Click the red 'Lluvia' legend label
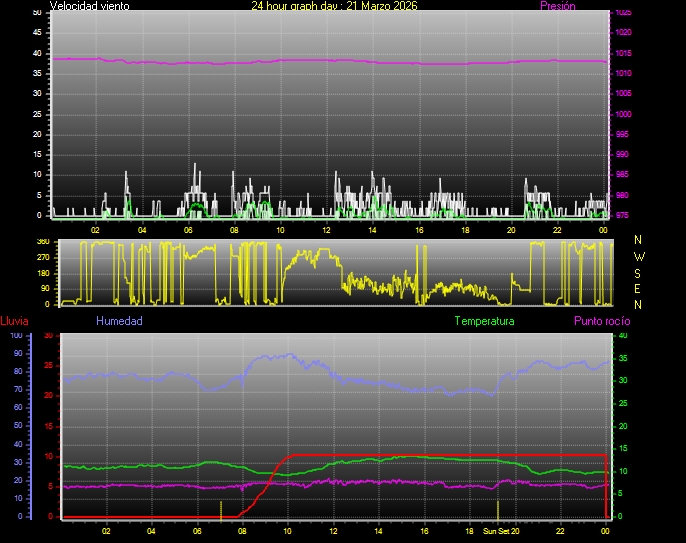 click(14, 321)
